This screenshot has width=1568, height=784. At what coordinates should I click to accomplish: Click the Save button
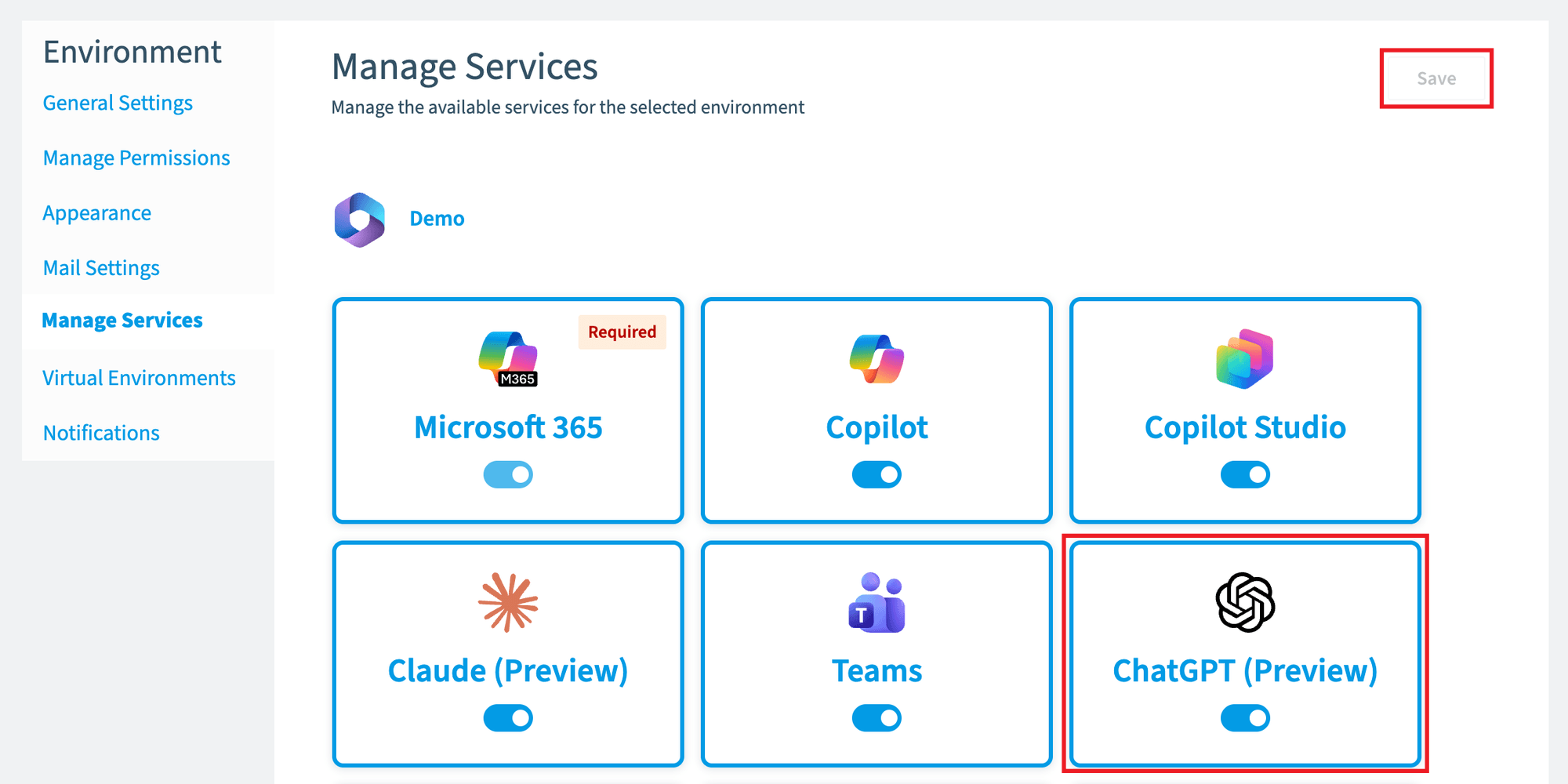pyautogui.click(x=1436, y=78)
